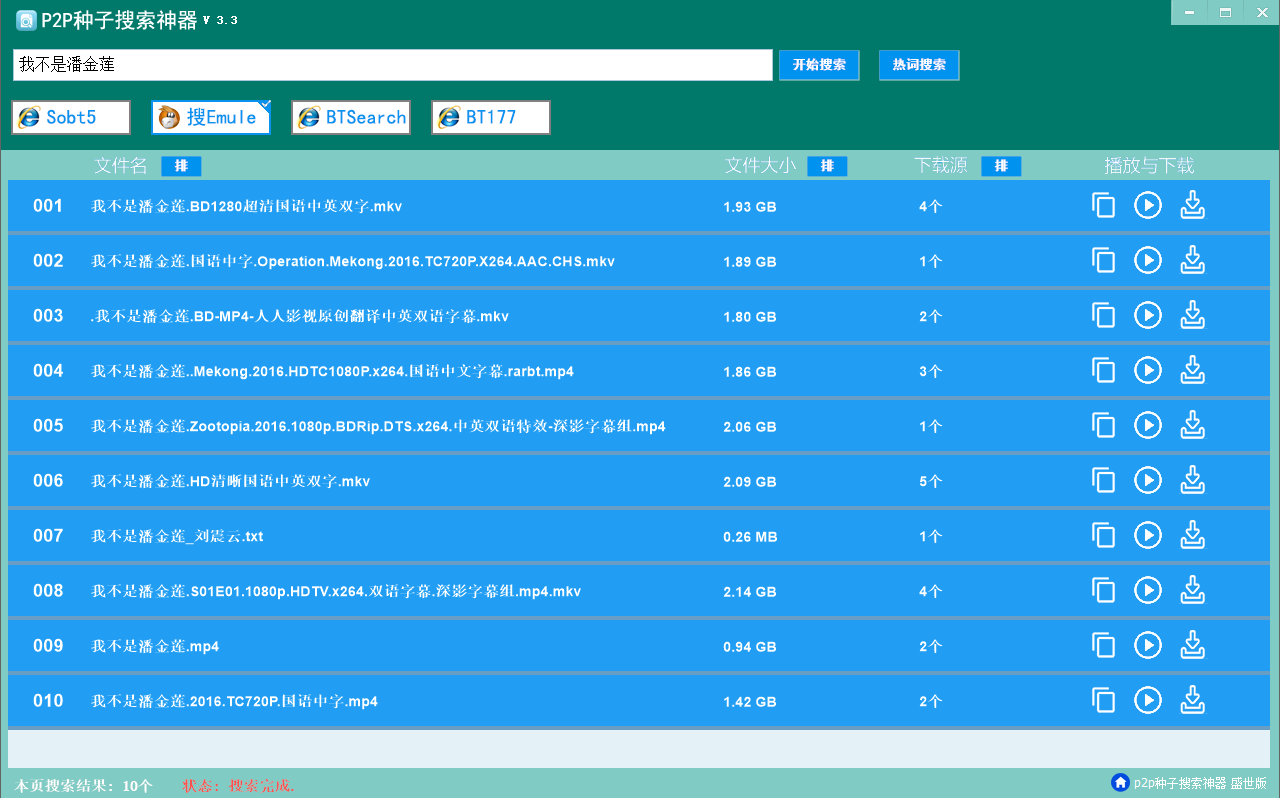Click the search keyword input field
The height and width of the screenshot is (798, 1280).
tap(392, 65)
